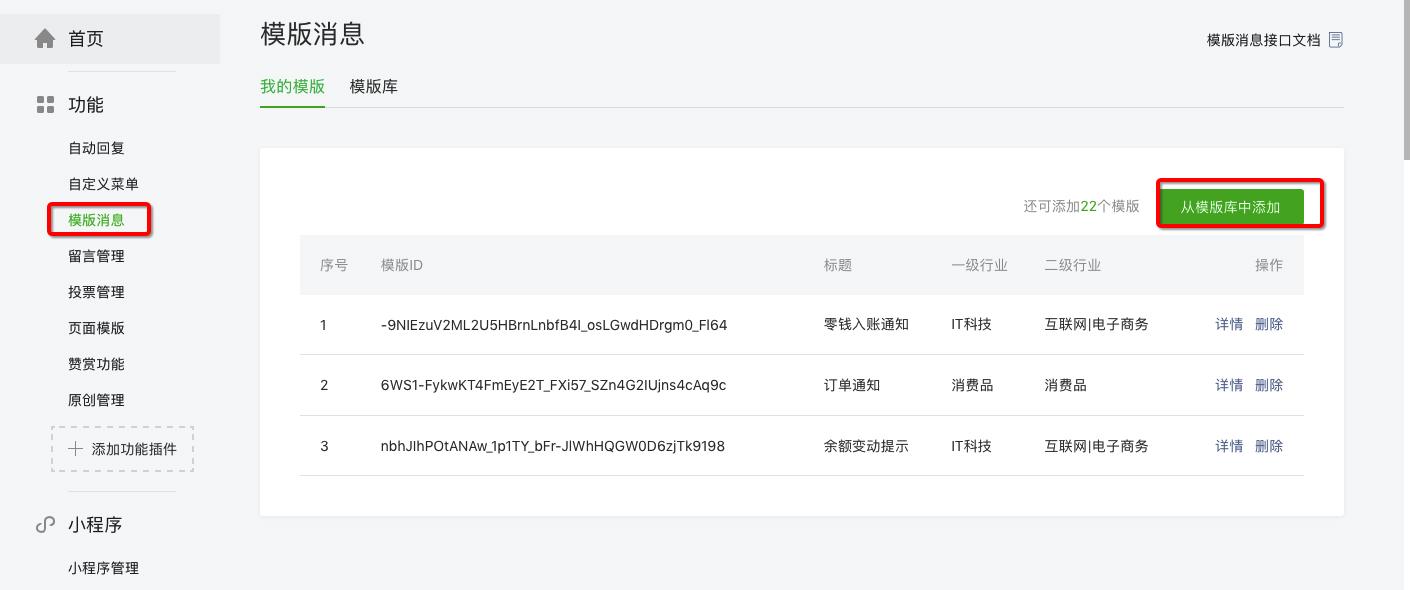Image resolution: width=1410 pixels, height=590 pixels.
Task: Delete the 余额变动提示 template
Action: coord(1269,446)
